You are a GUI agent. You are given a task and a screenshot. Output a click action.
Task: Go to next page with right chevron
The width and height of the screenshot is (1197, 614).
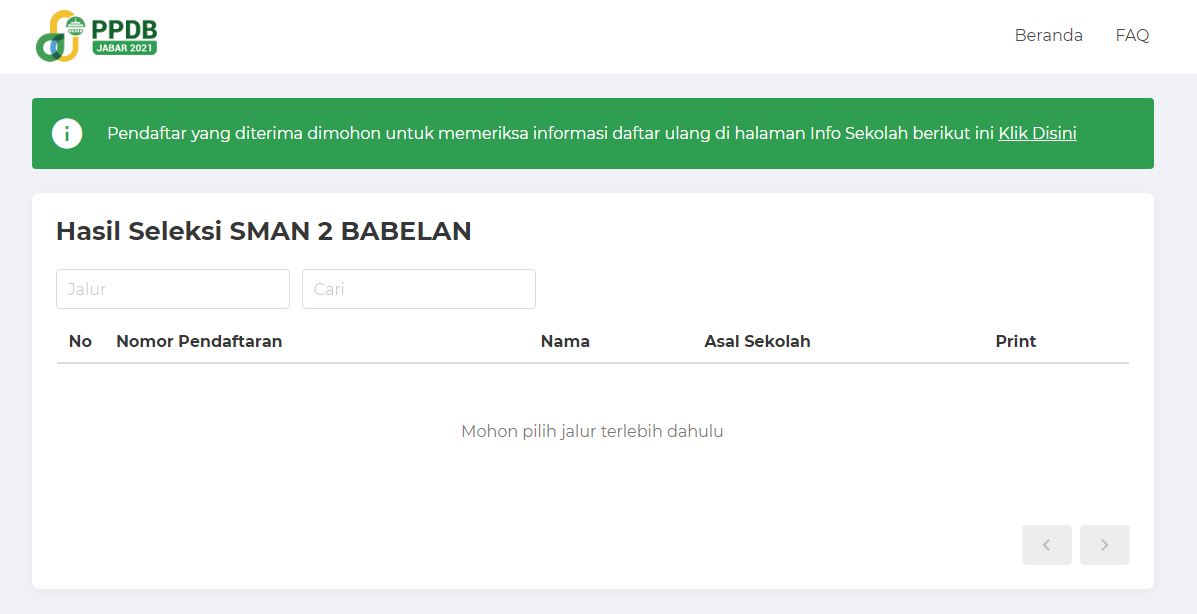click(1104, 545)
